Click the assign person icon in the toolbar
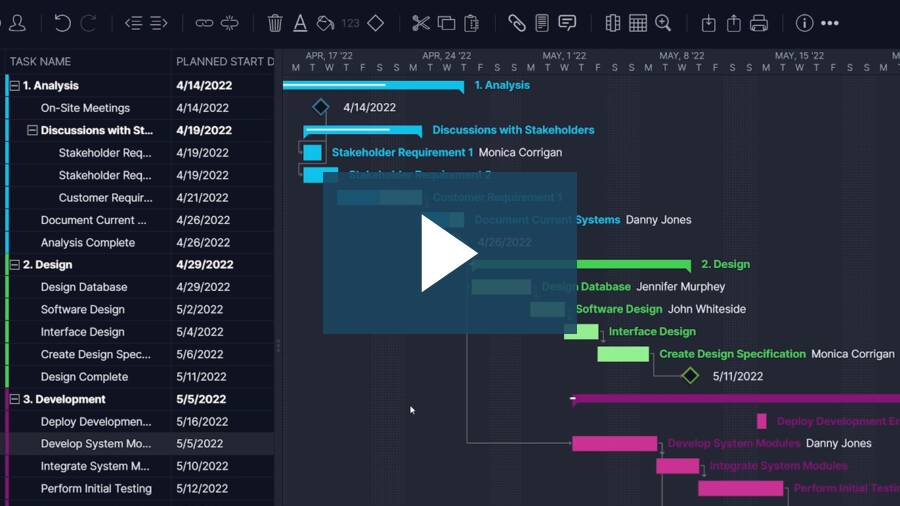This screenshot has width=900, height=506. point(17,24)
